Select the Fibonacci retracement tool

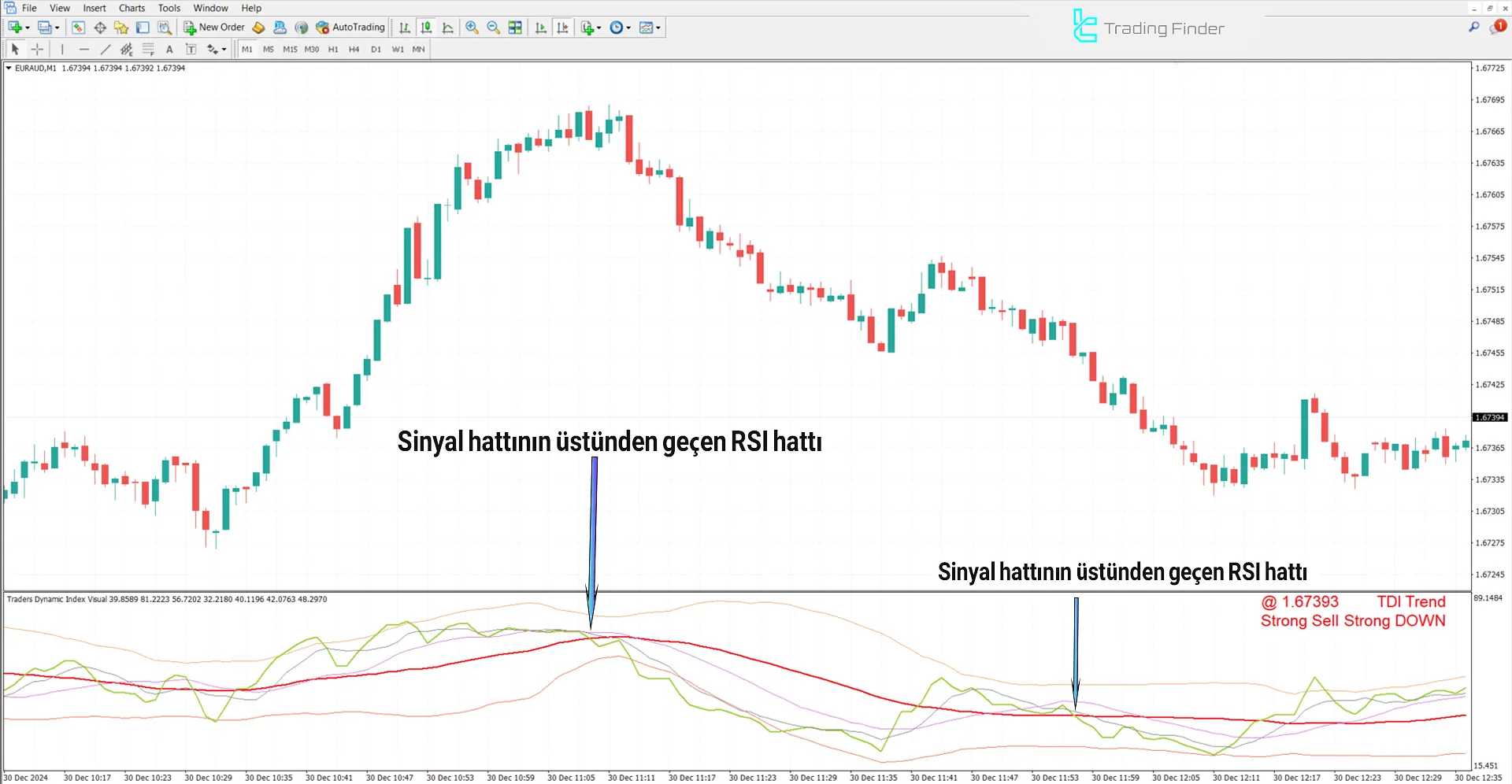[x=148, y=49]
